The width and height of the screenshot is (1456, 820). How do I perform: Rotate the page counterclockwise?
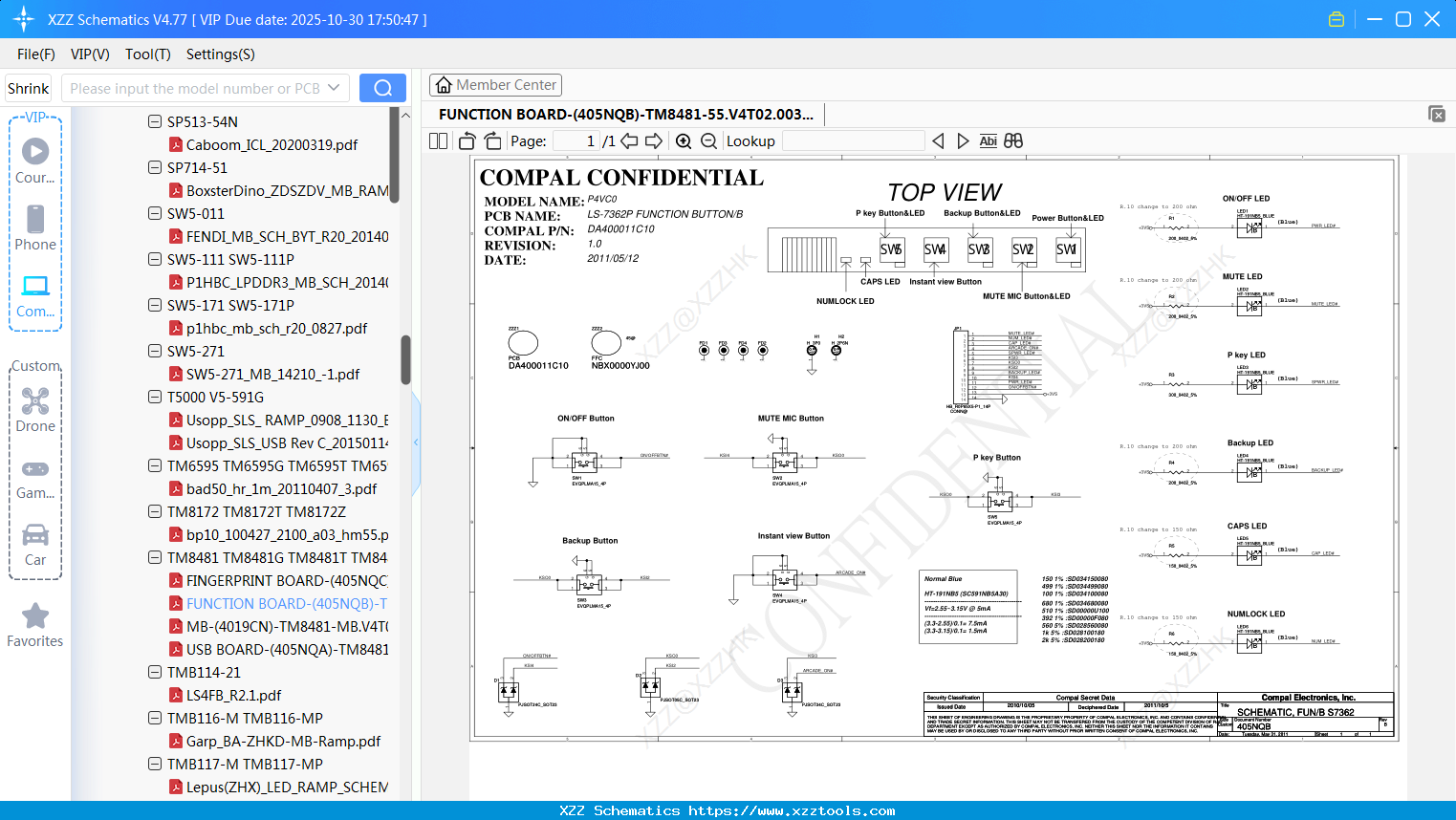pyautogui.click(x=467, y=141)
